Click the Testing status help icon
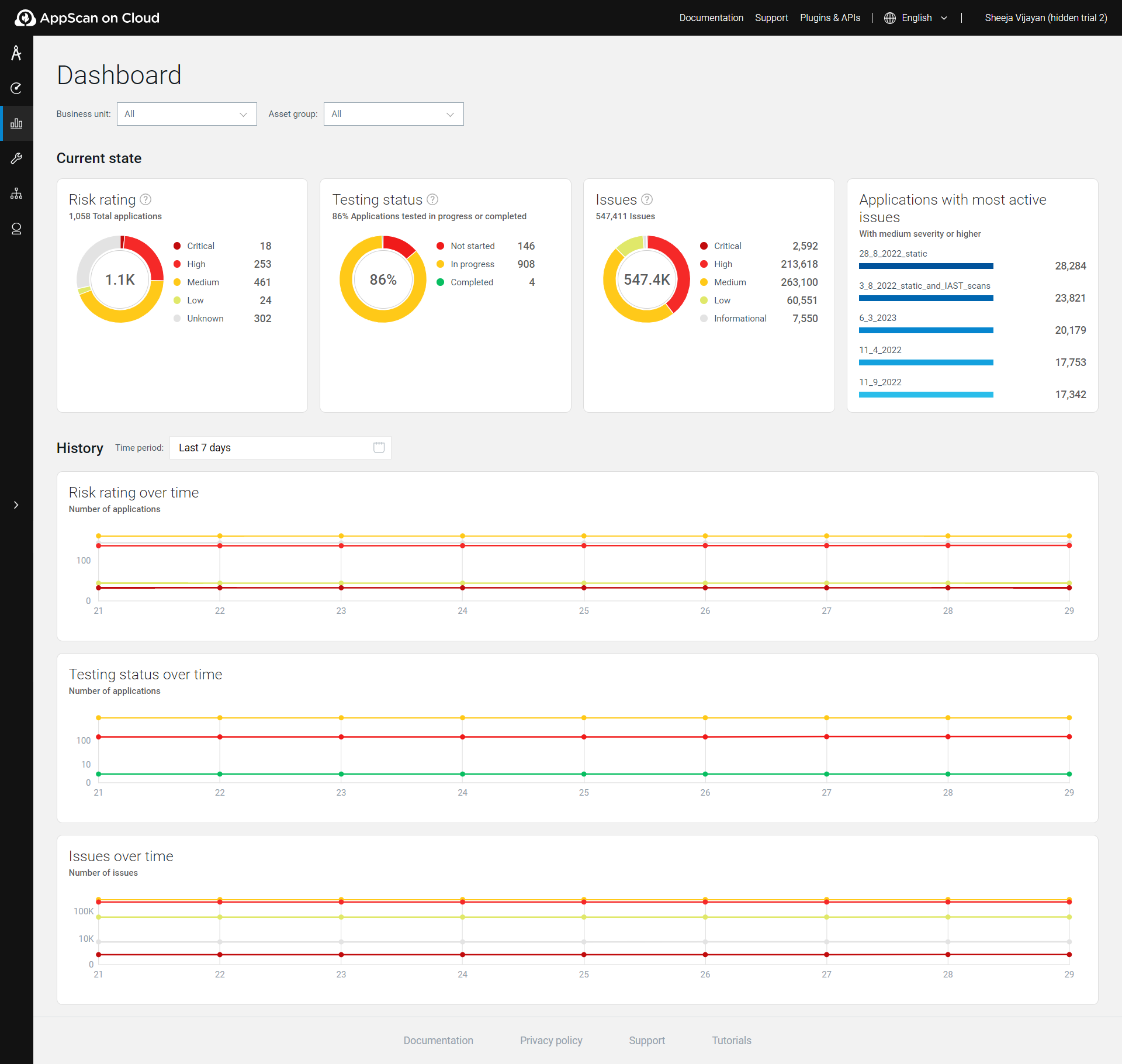 click(432, 199)
